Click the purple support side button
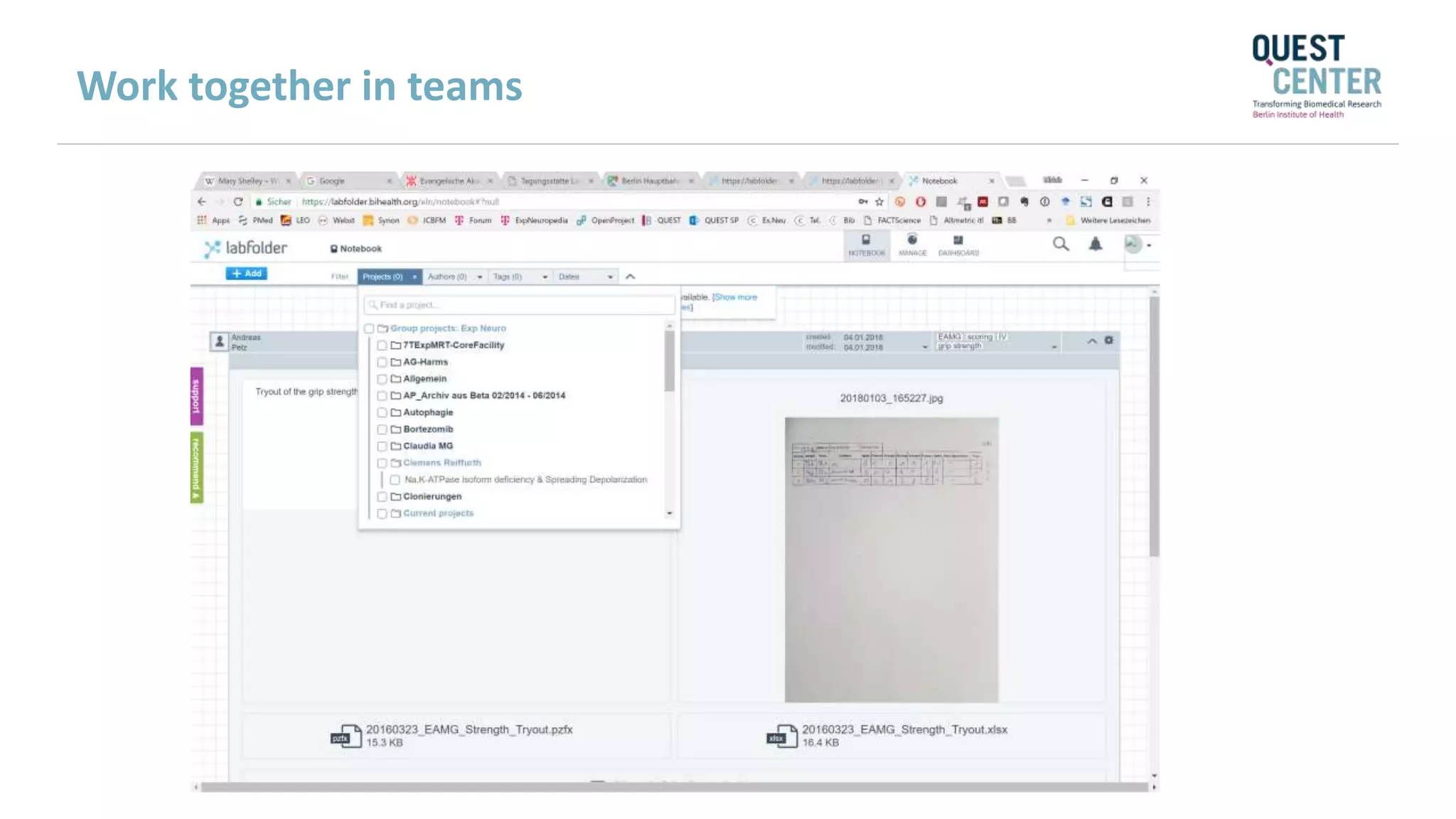Image resolution: width=1456 pixels, height=819 pixels. tap(197, 396)
